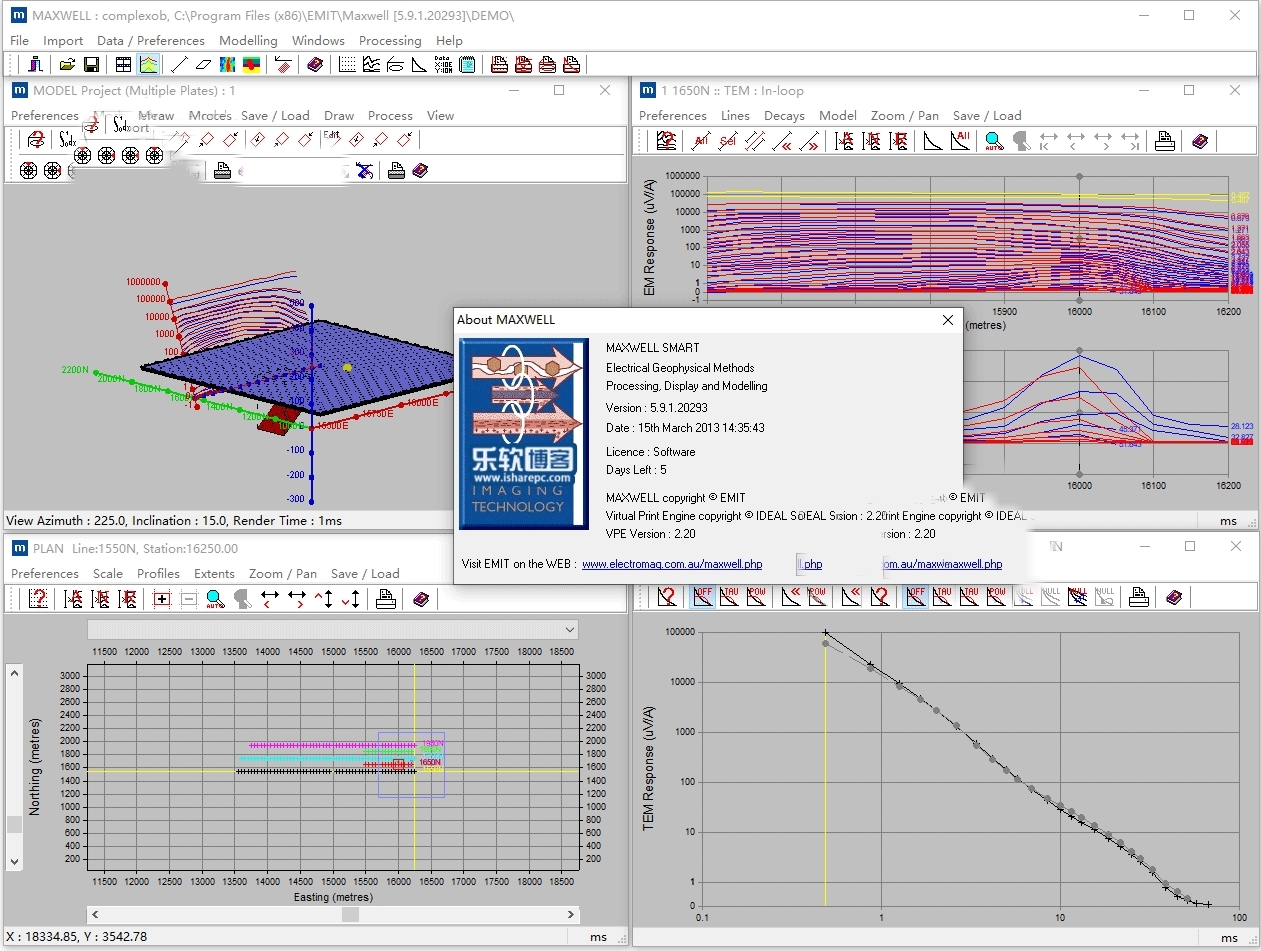Viewport: 1261px width, 951px height.
Task: Open Zoom / Pan menu in TEM window
Action: click(x=905, y=116)
